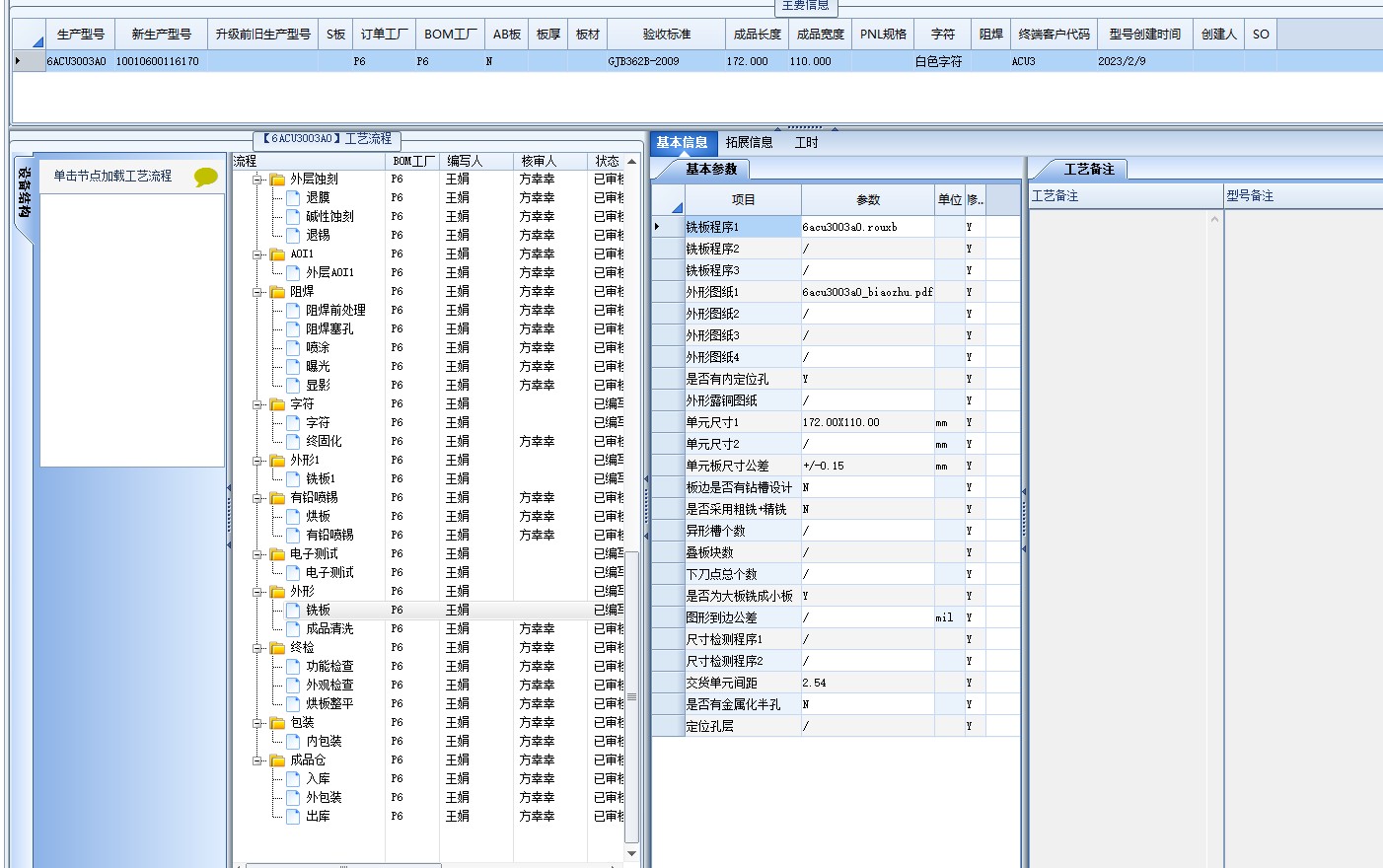Click the 字符 folder icon

pos(277,404)
